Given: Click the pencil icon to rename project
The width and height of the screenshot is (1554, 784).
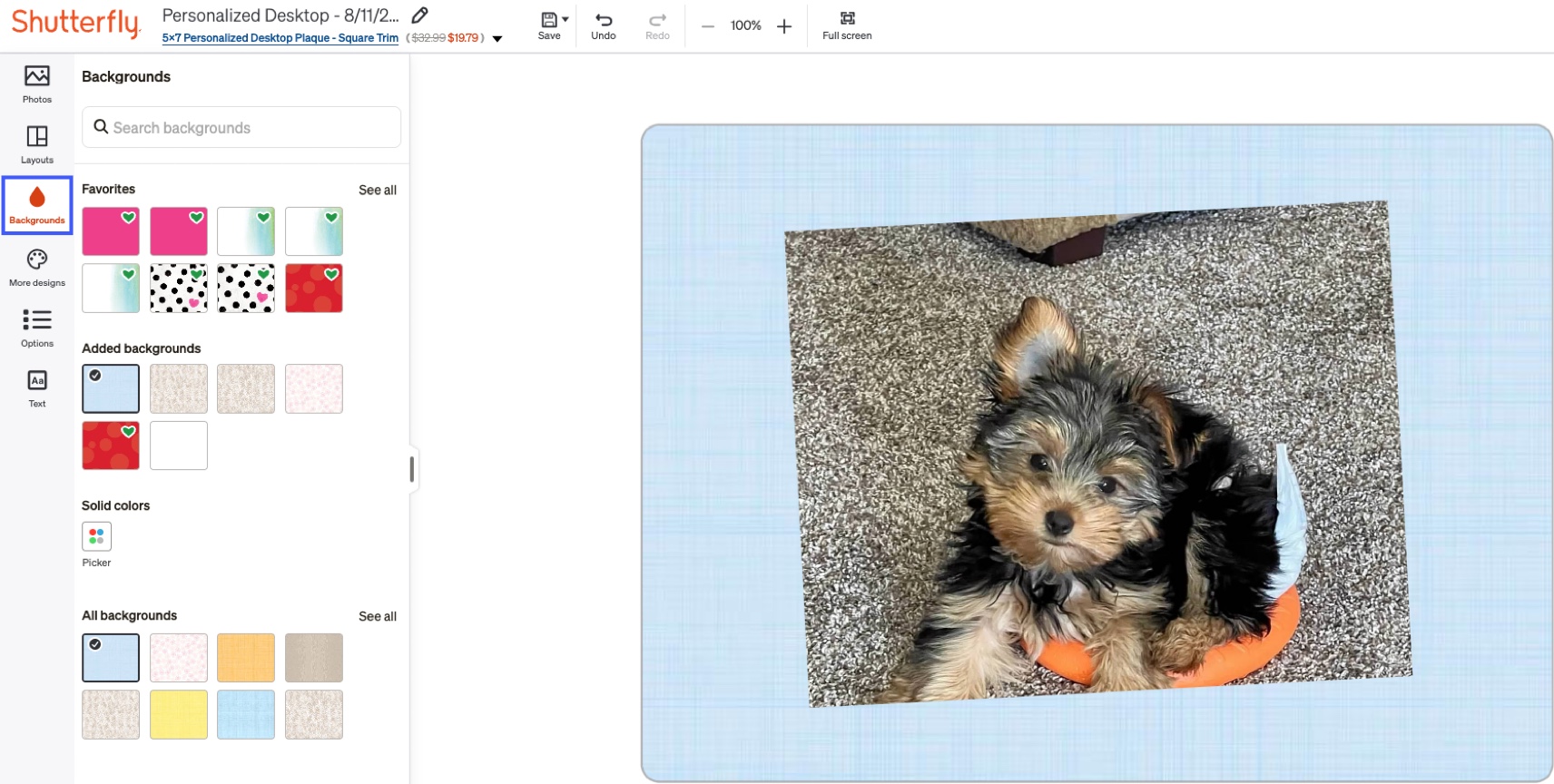Looking at the screenshot, I should pos(419,15).
